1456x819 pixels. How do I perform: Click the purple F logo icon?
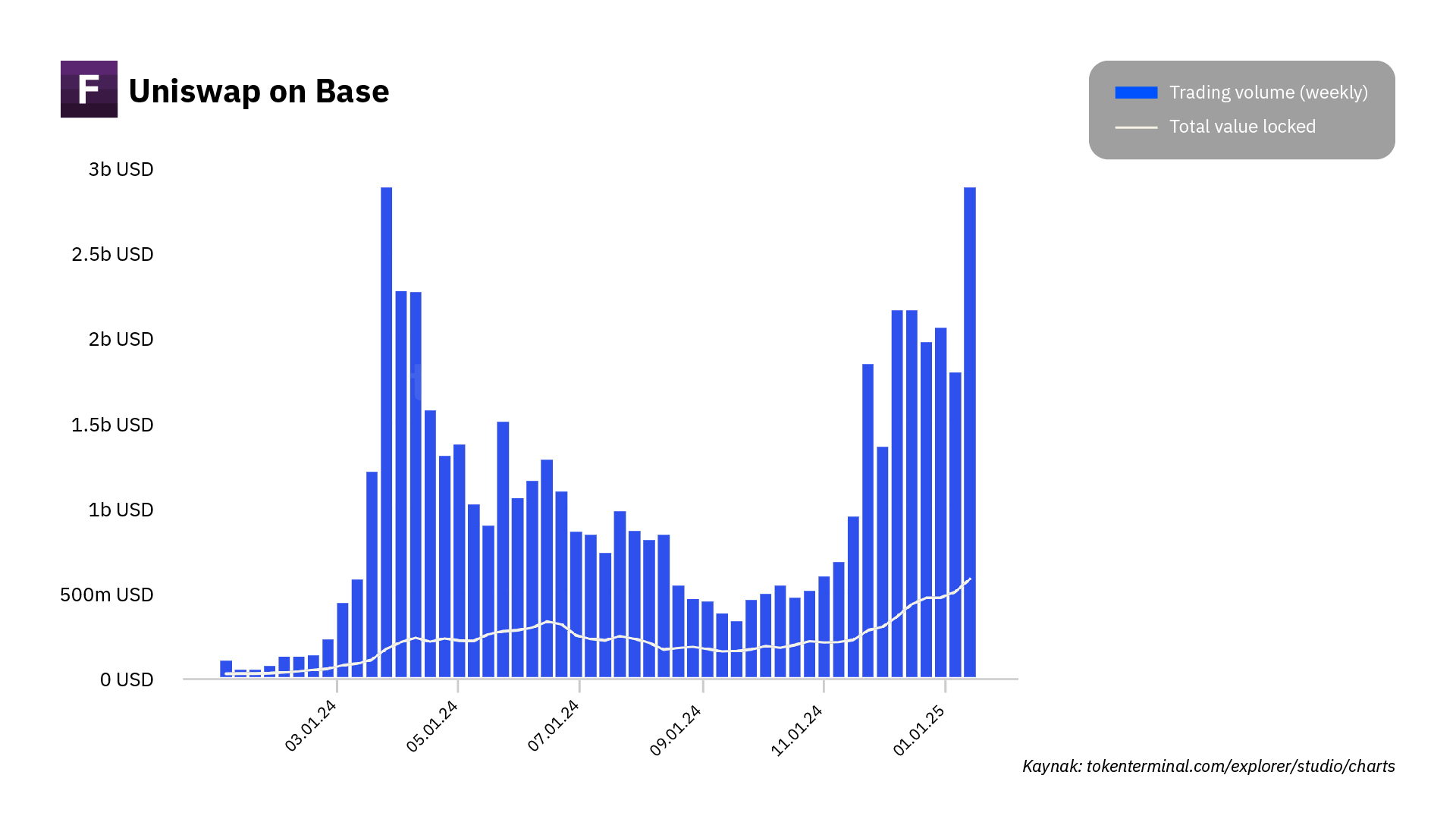(89, 89)
